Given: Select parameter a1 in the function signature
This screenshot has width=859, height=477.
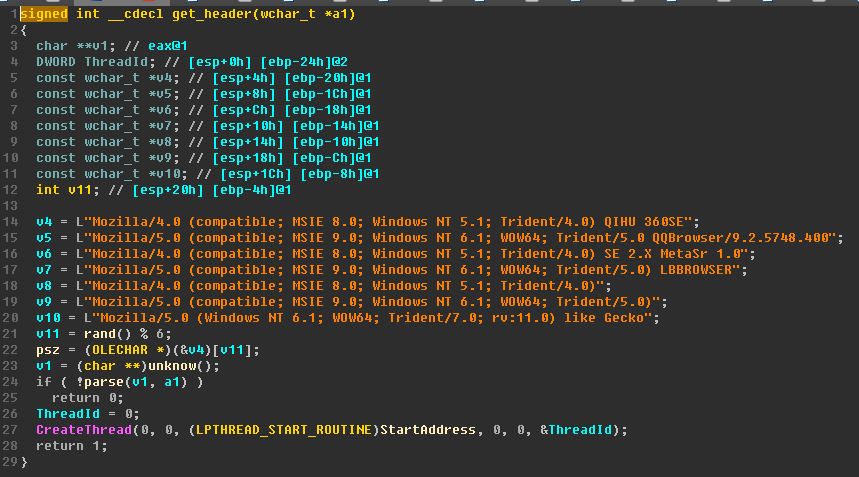Looking at the screenshot, I should pos(340,14).
